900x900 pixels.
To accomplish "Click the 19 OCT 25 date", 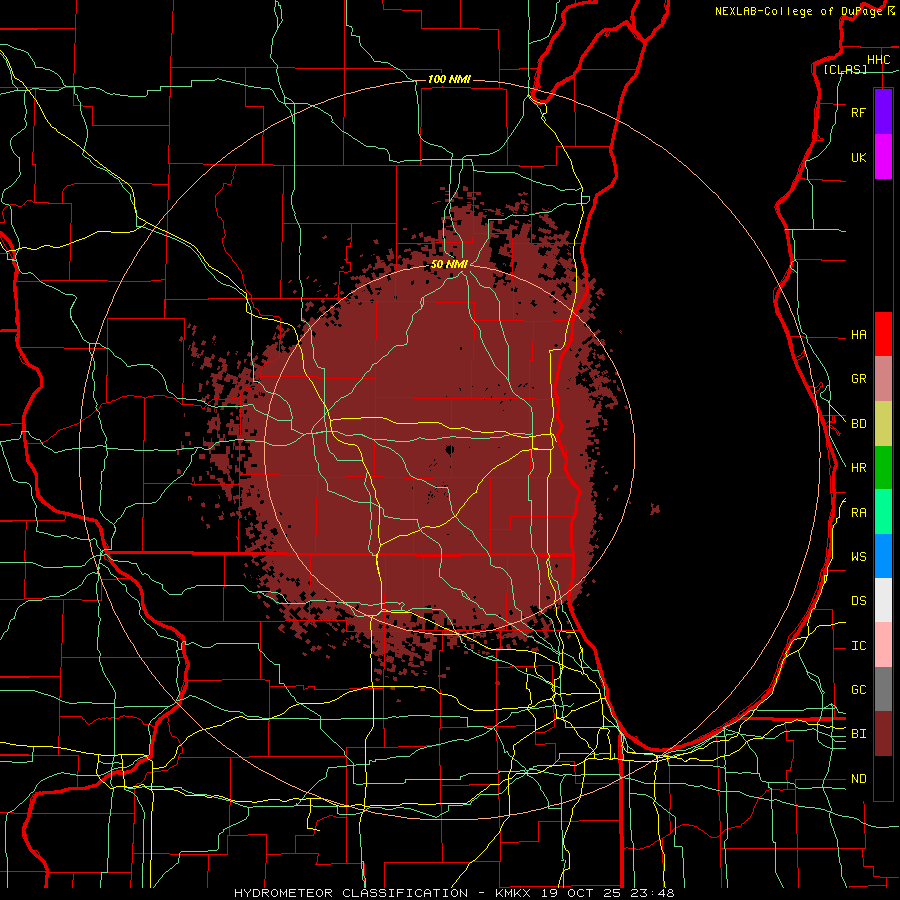I will pyautogui.click(x=583, y=893).
